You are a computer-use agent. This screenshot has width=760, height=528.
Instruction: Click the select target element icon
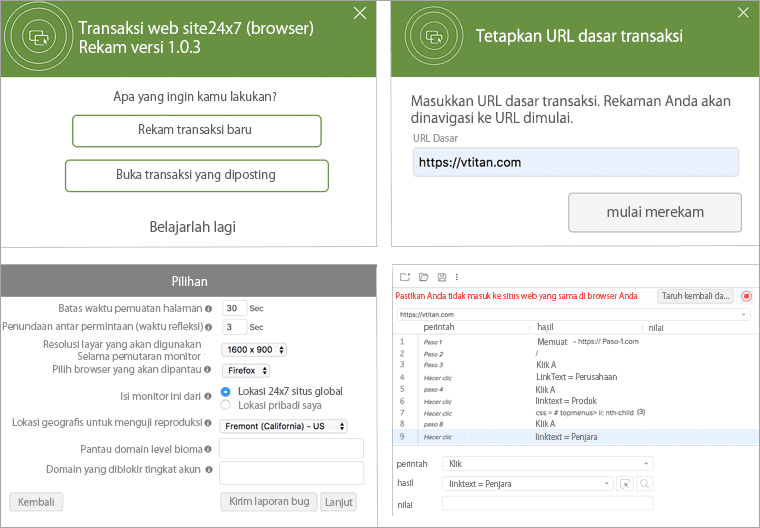625,483
